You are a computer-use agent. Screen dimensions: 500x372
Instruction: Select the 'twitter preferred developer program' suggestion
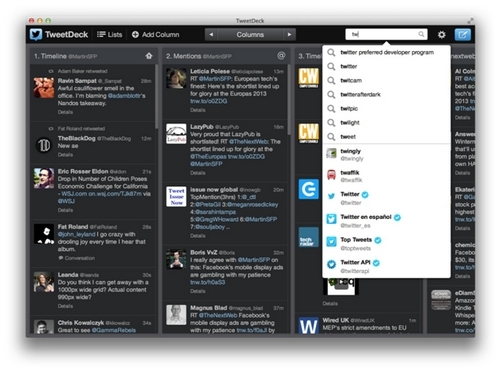point(386,52)
